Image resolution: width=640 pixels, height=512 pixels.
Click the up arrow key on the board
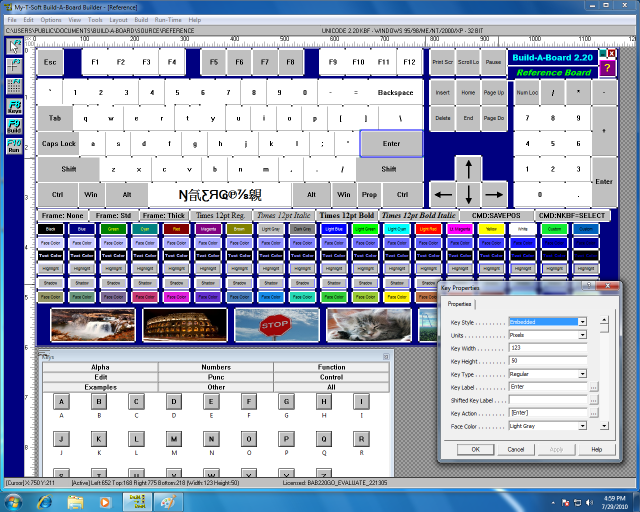click(x=468, y=167)
